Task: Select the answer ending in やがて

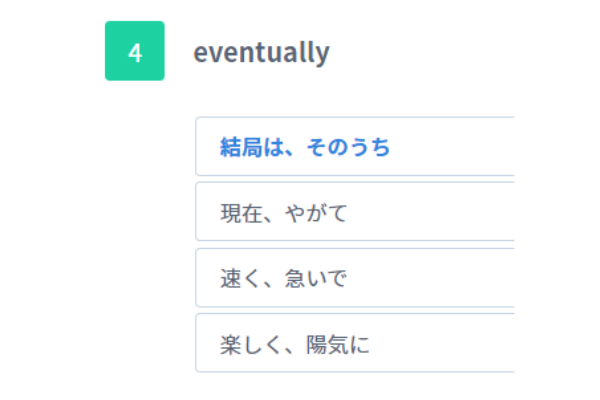Action: [284, 212]
